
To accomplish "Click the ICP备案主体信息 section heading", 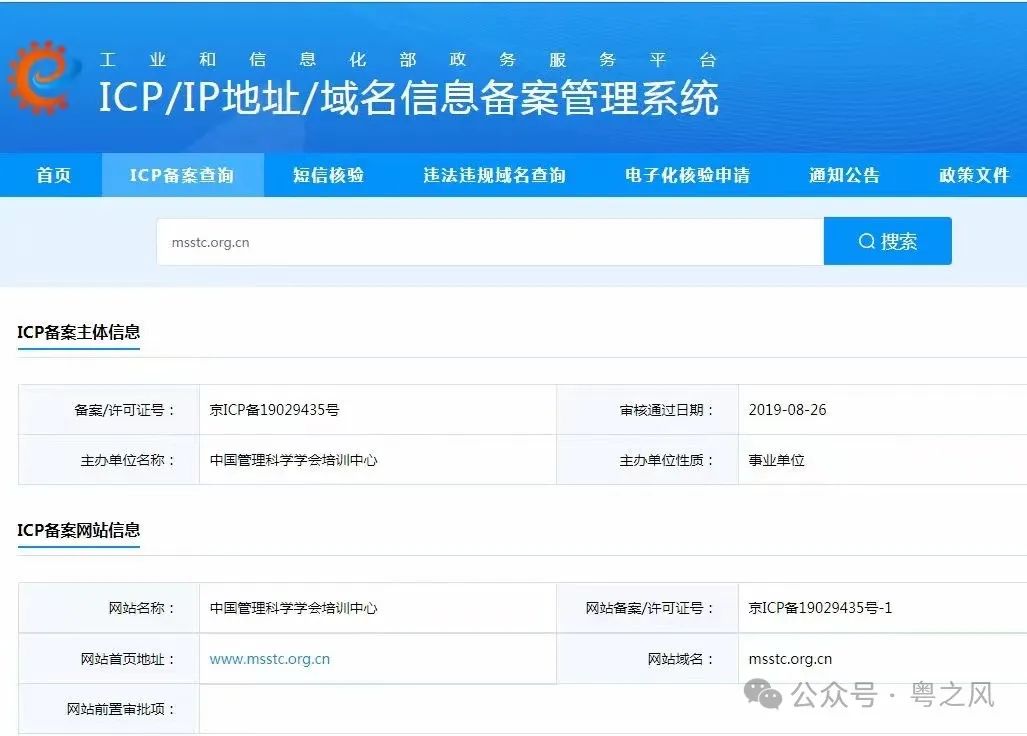I will click(x=79, y=332).
